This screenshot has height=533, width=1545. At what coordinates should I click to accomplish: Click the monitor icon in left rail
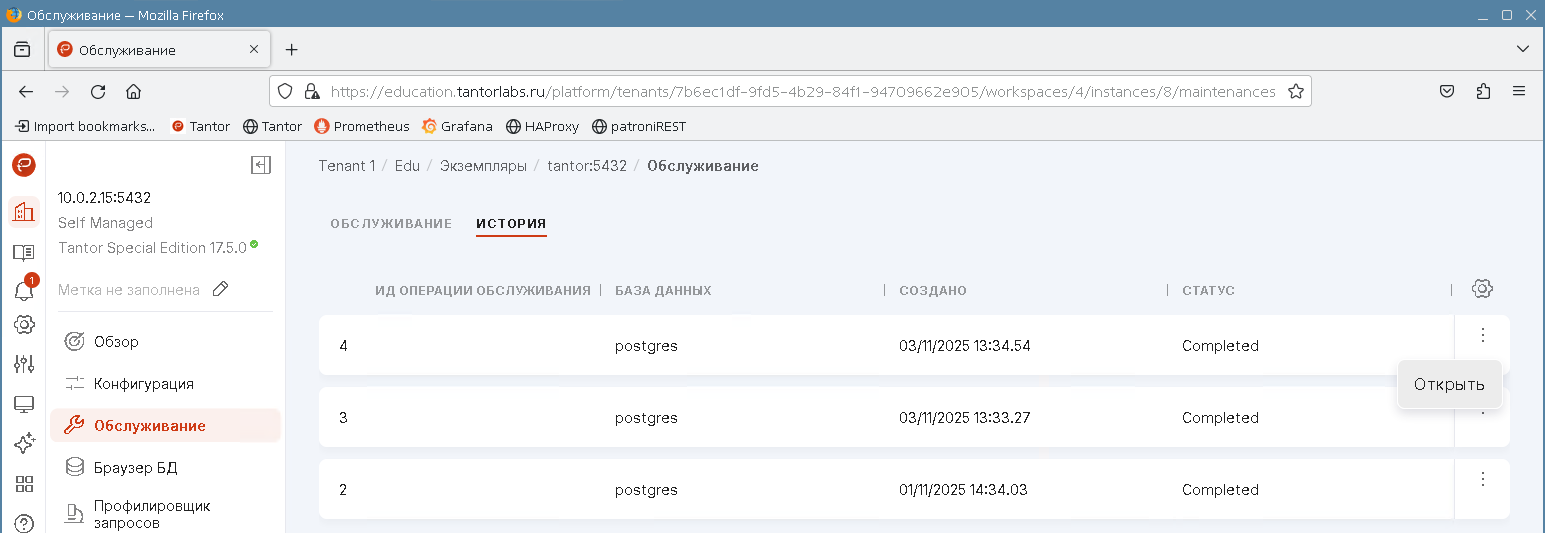(24, 404)
